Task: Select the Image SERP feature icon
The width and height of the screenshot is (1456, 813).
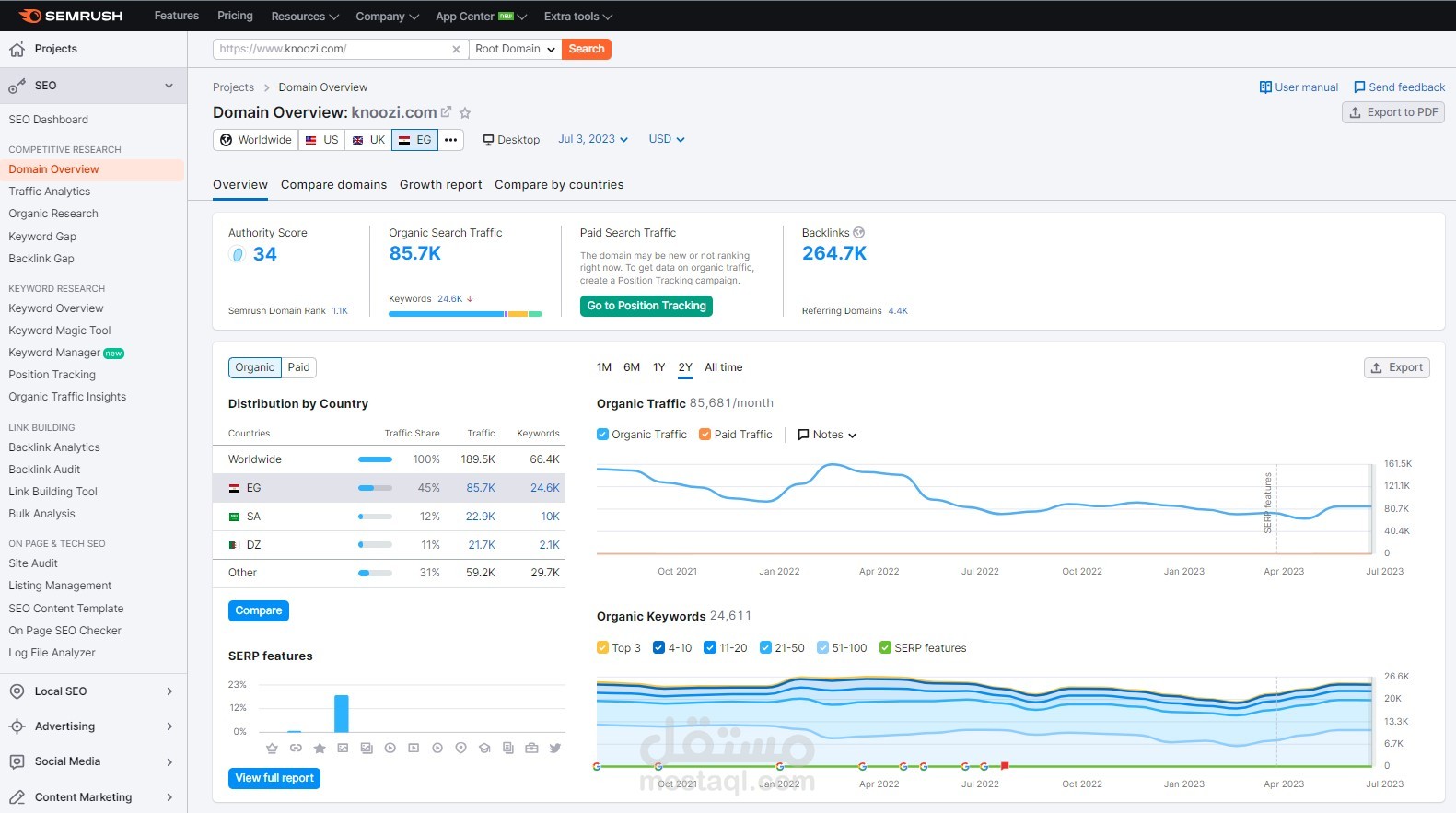Action: tap(343, 749)
